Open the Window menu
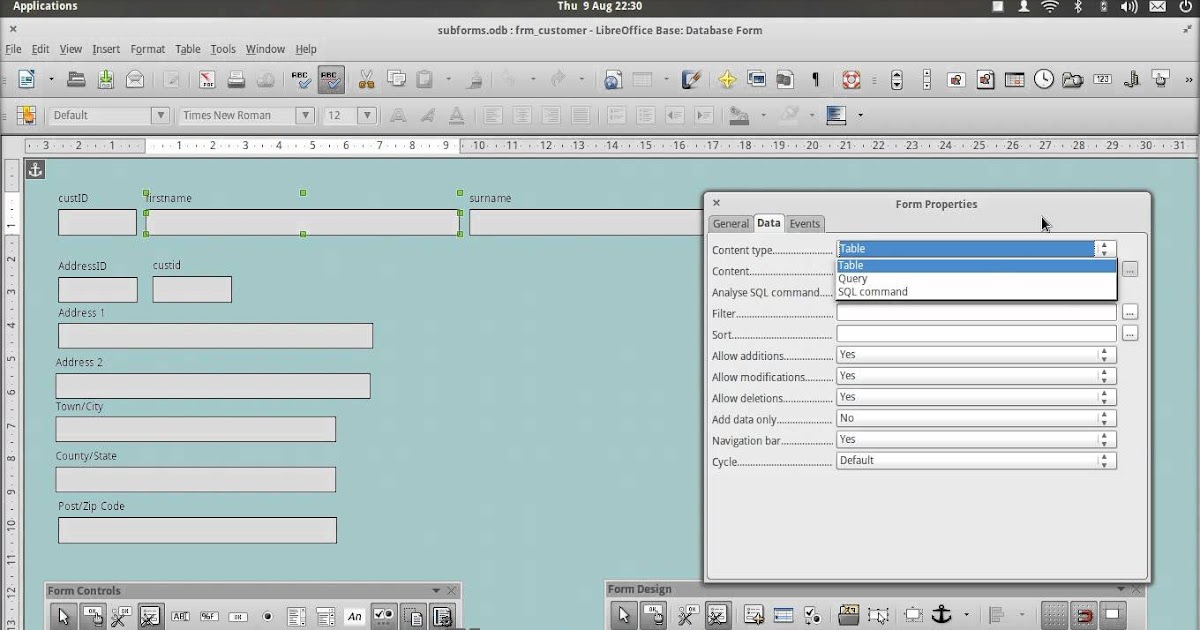 coord(265,49)
